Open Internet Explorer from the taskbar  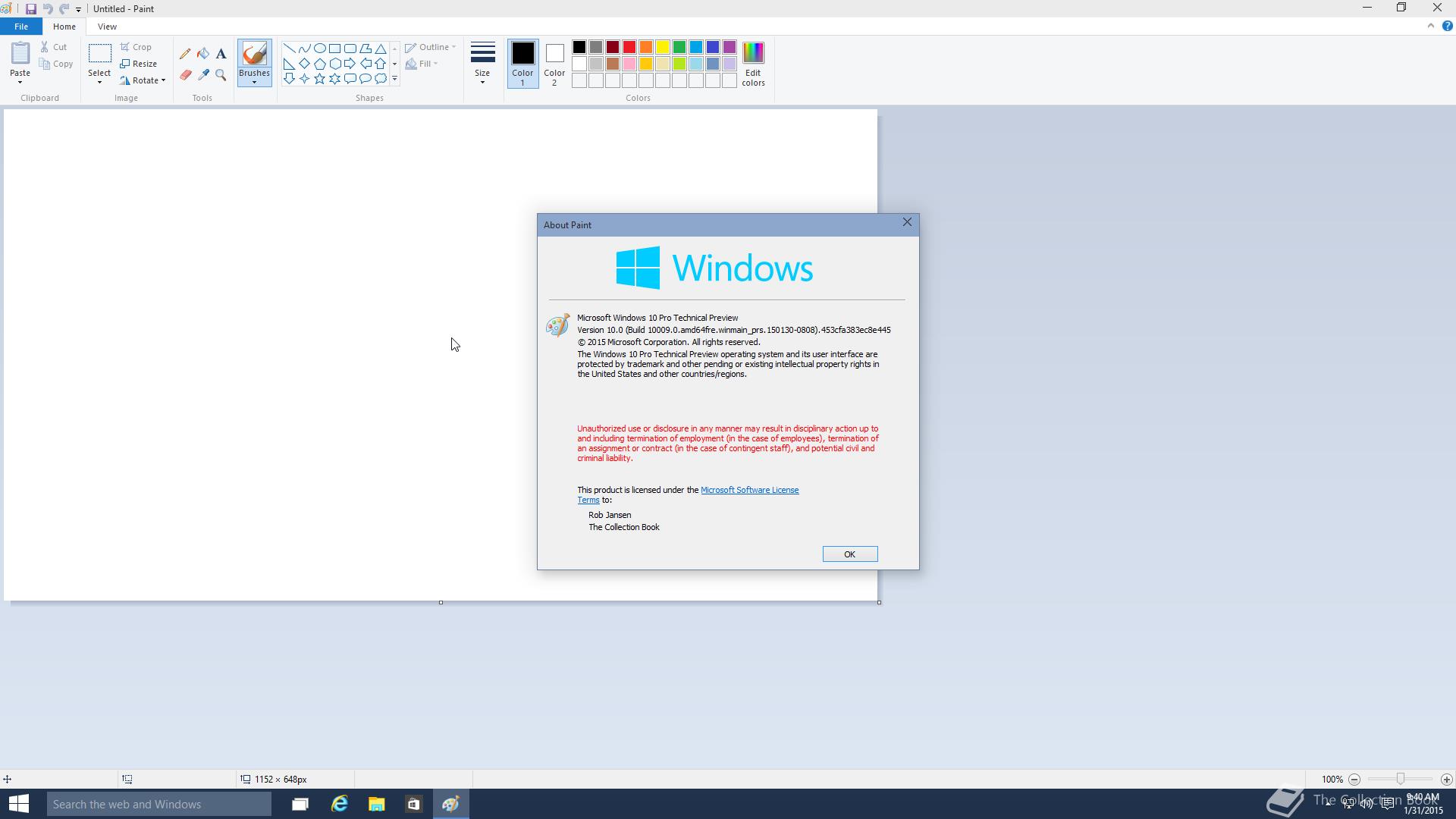pos(339,804)
